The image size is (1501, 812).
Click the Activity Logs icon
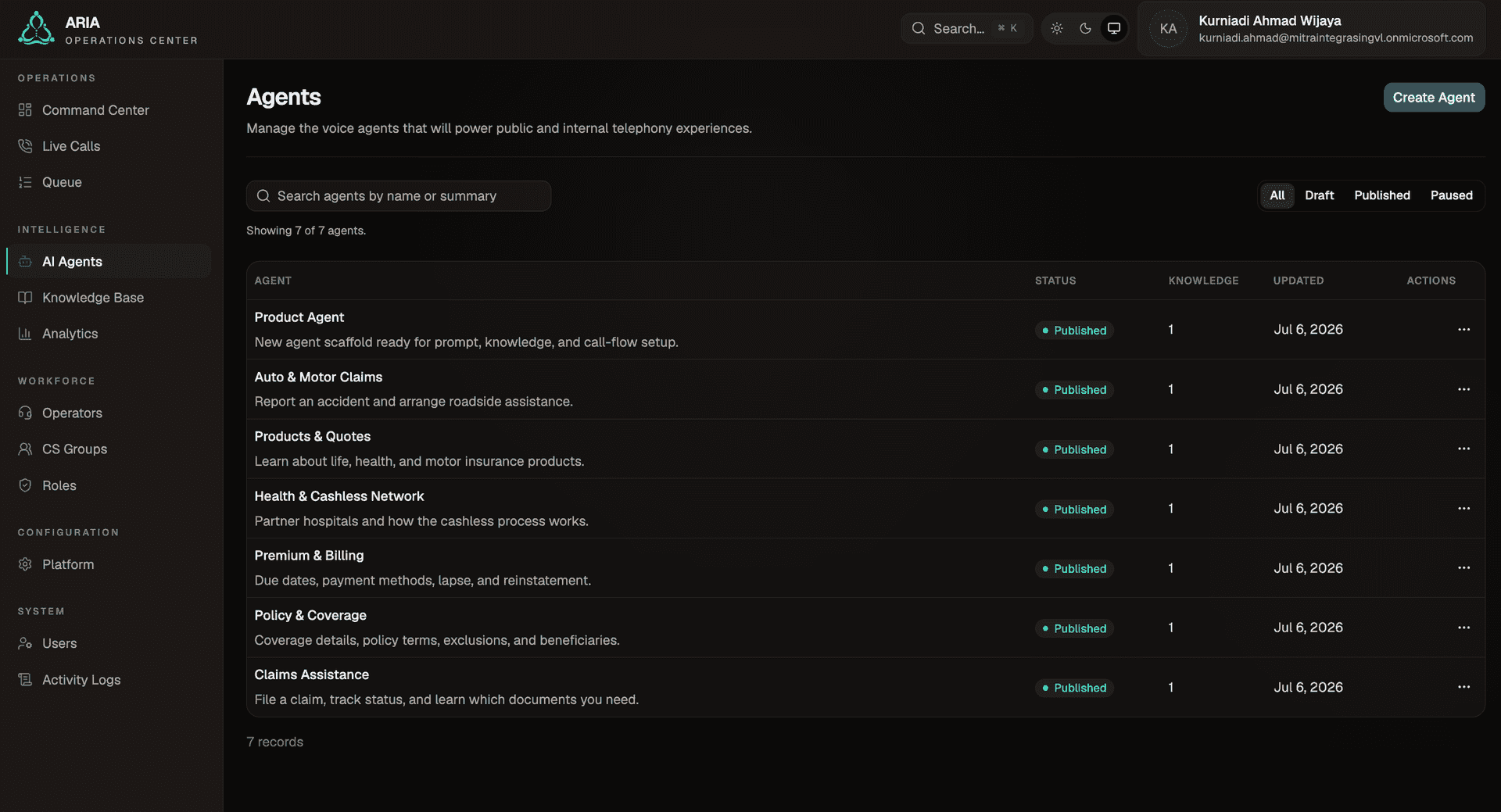(25, 680)
